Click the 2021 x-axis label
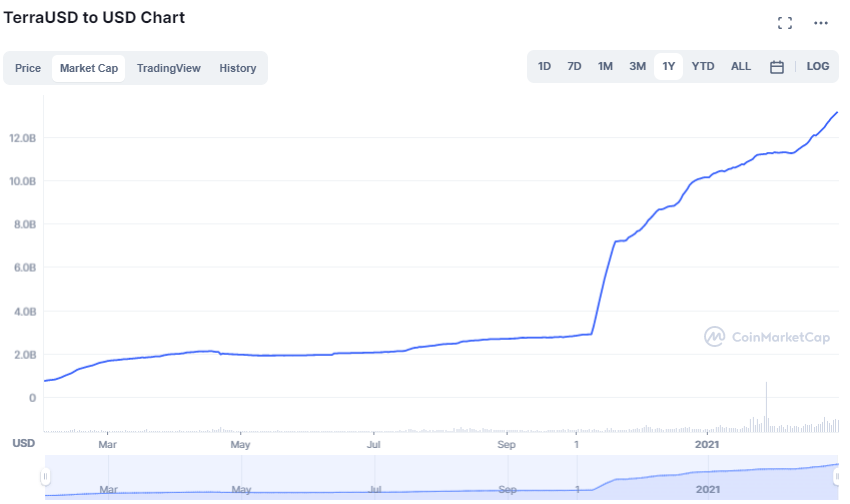The image size is (850, 504). coord(707,444)
